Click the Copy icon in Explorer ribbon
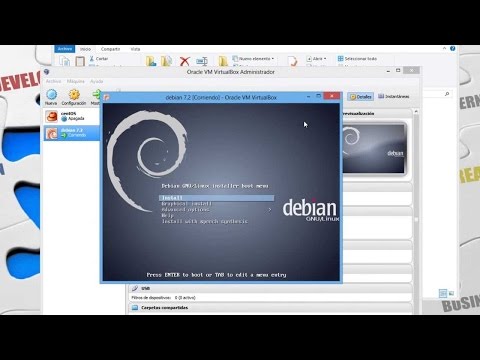 65,61
